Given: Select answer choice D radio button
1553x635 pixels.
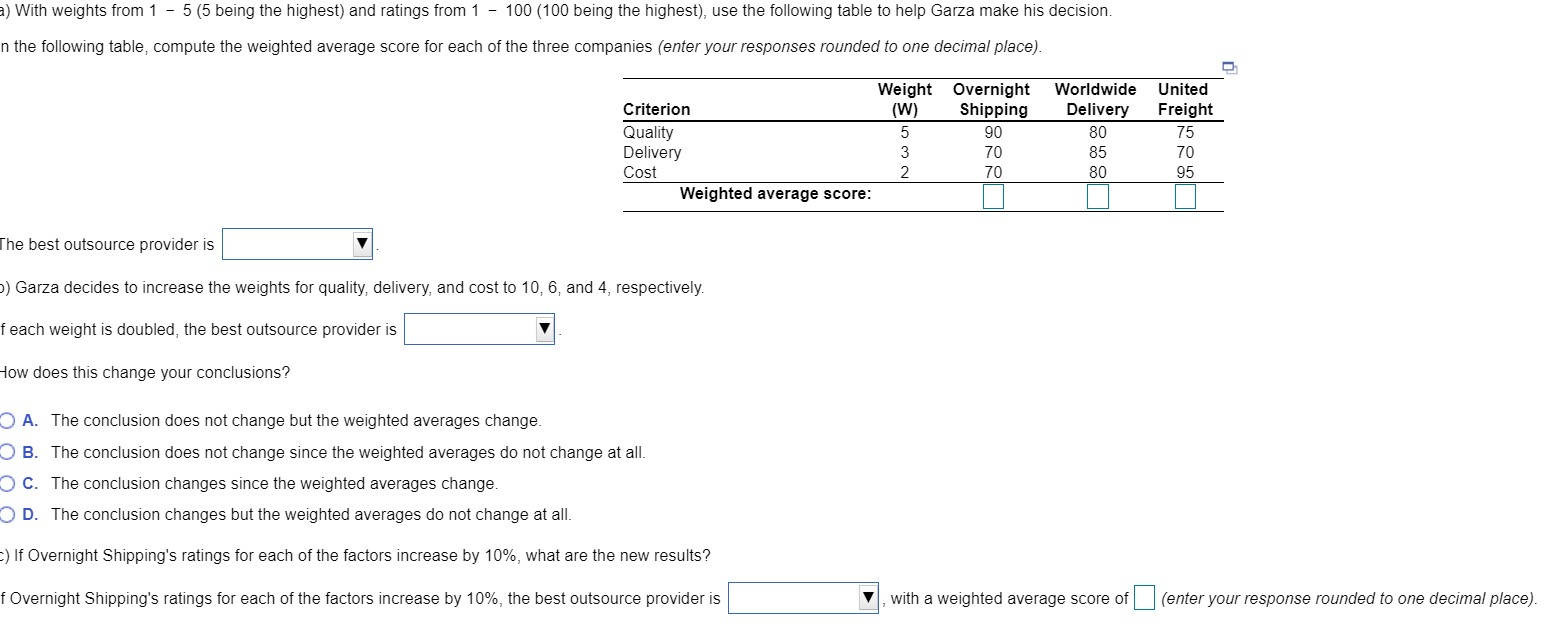Looking at the screenshot, I should point(8,514).
